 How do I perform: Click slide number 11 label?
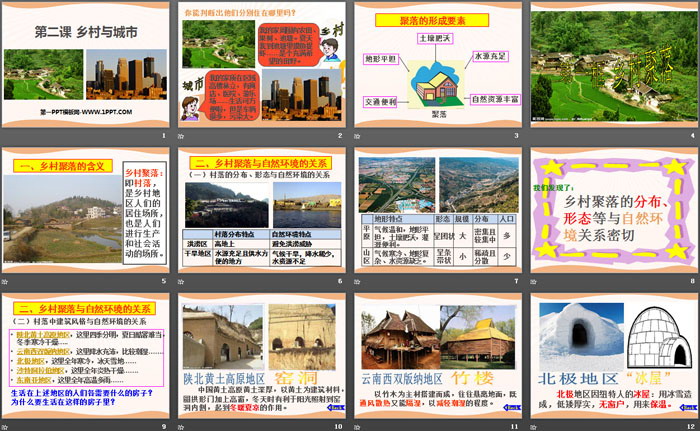point(515,427)
